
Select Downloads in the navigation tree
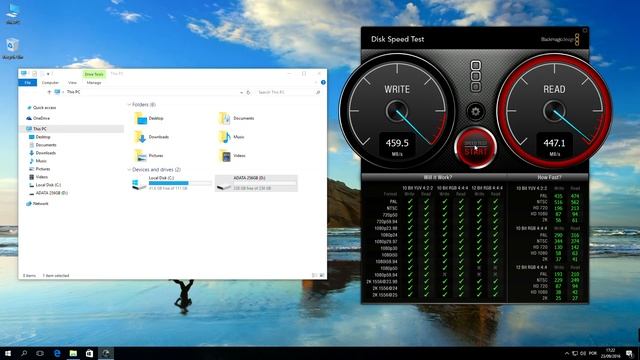45,153
